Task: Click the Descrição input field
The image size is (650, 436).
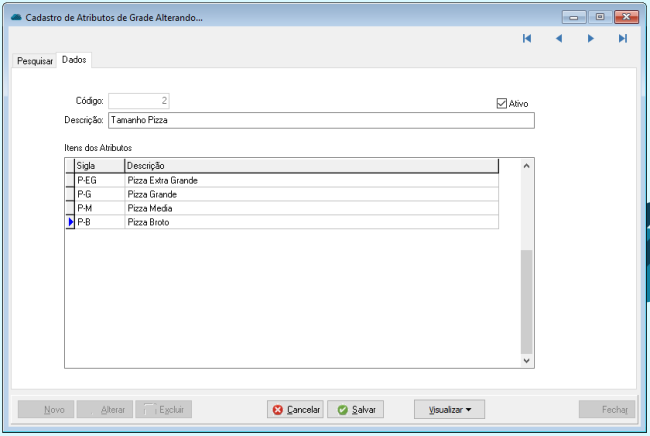Action: coord(320,121)
